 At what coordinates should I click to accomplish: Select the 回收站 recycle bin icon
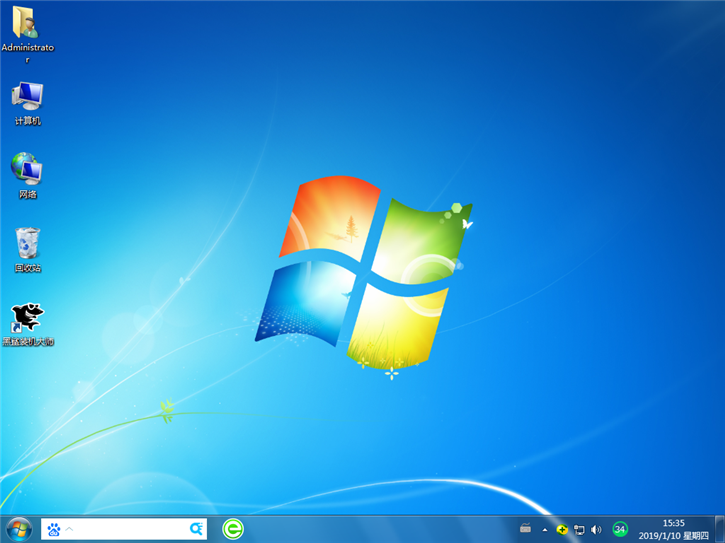[27, 243]
